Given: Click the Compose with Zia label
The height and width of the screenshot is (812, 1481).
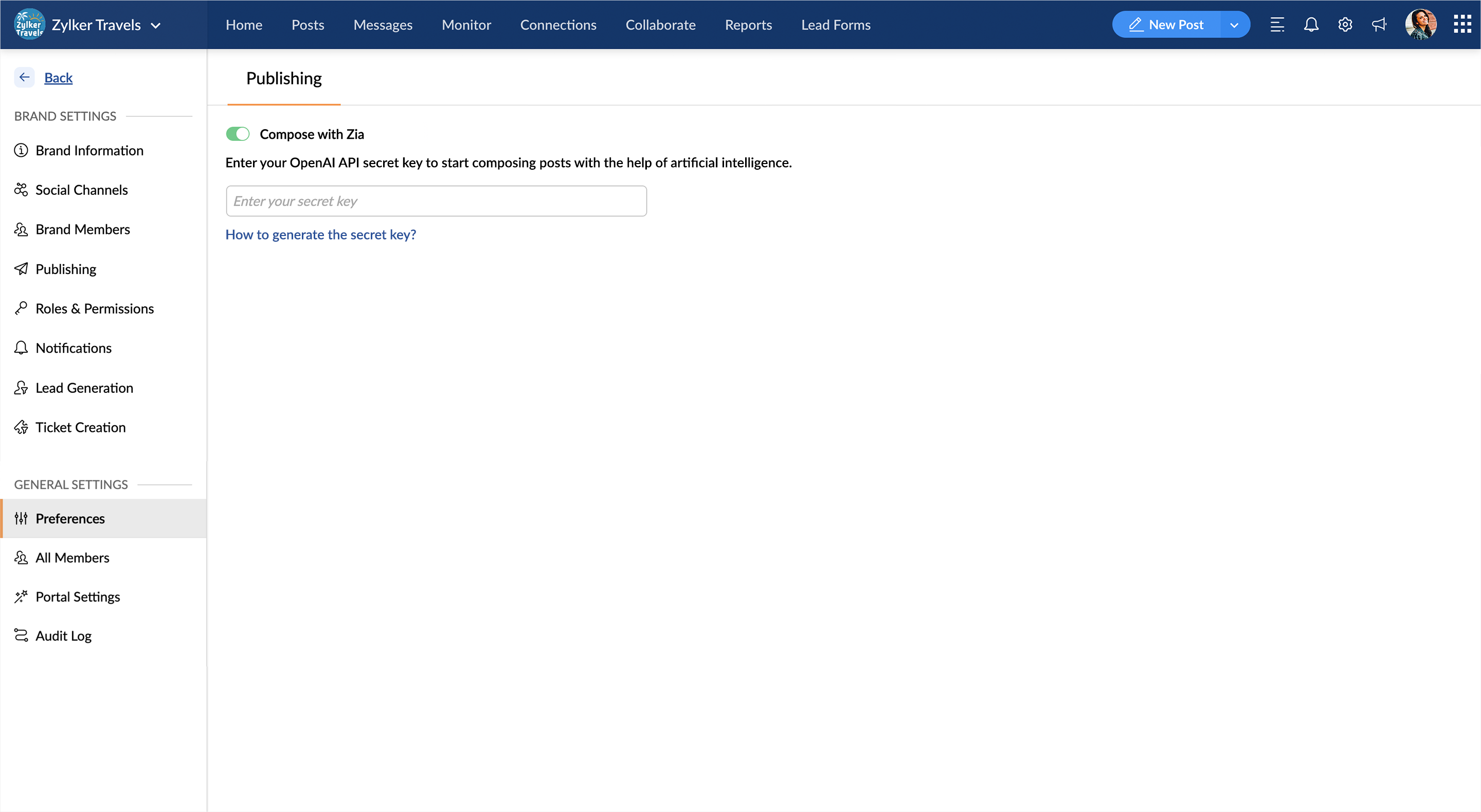Looking at the screenshot, I should point(312,134).
